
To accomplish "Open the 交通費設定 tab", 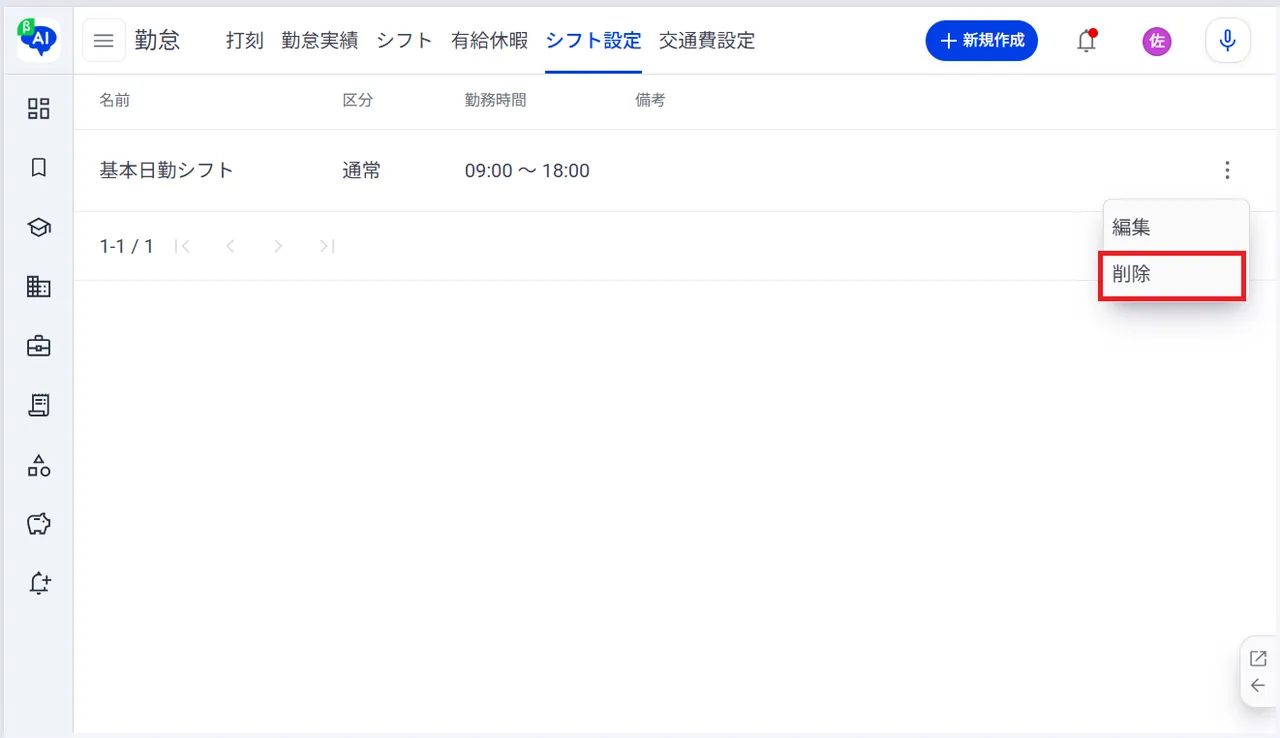I will (707, 41).
